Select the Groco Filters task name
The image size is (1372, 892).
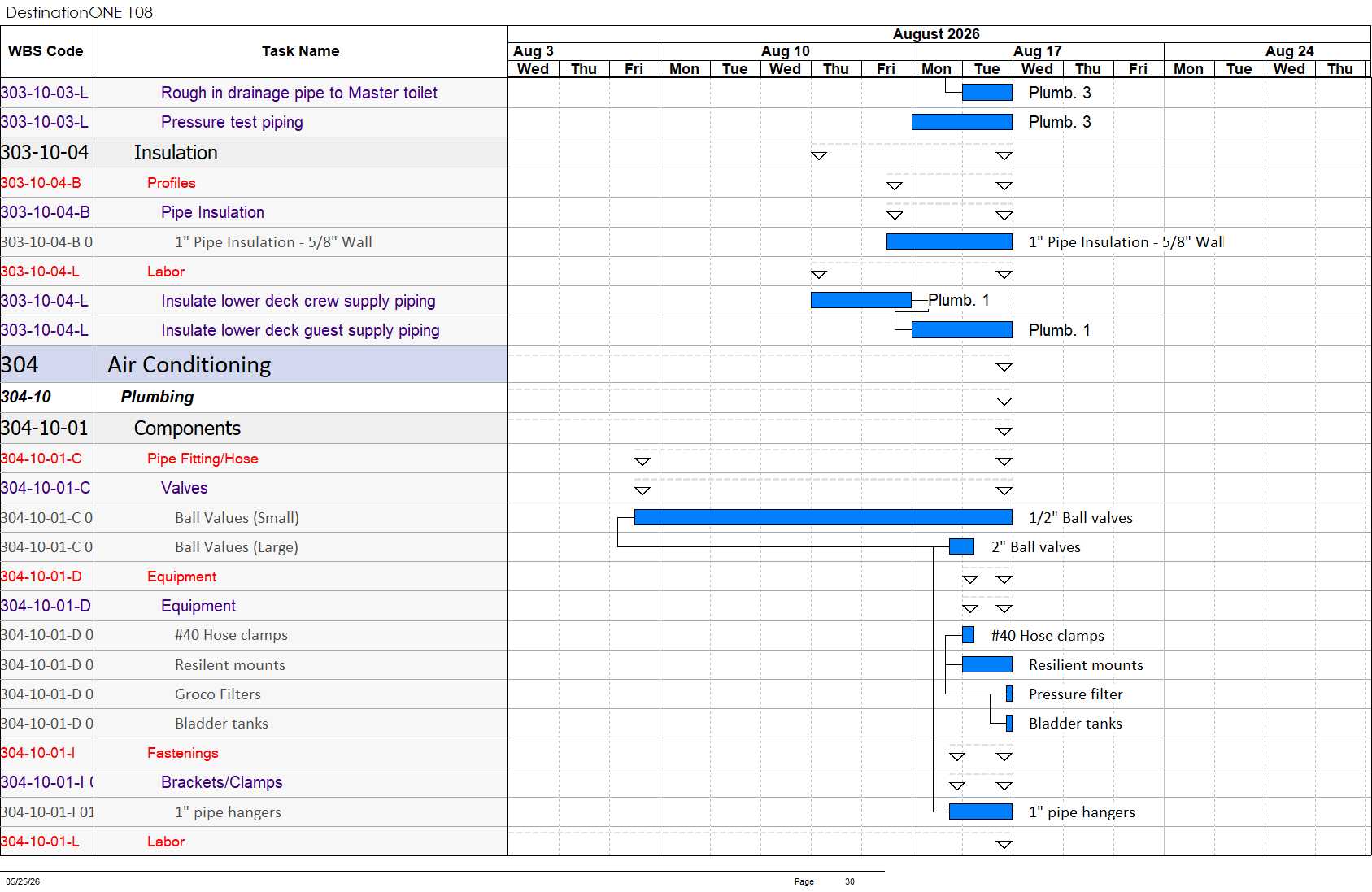click(218, 694)
